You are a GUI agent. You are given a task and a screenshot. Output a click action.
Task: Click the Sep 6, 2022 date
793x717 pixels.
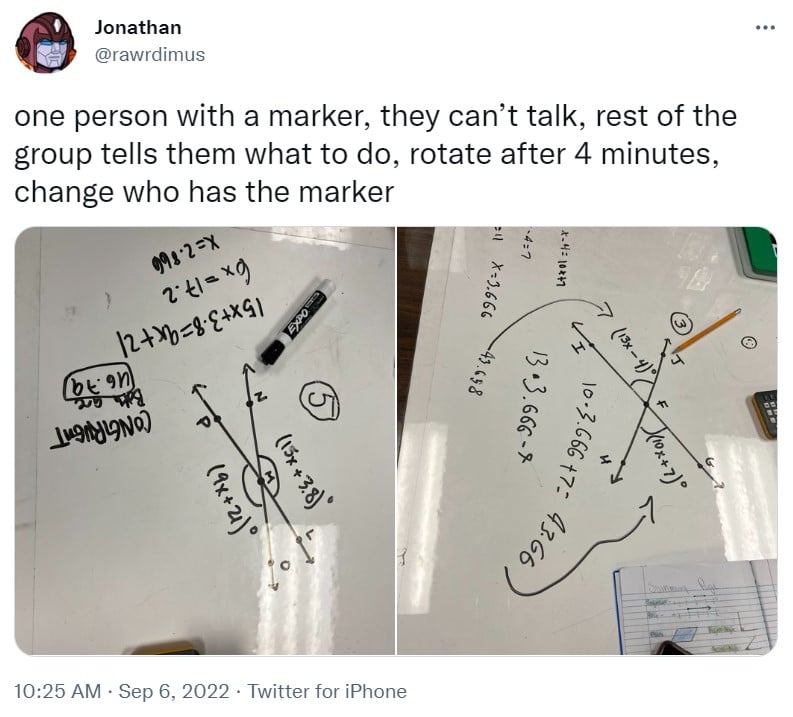click(173, 691)
